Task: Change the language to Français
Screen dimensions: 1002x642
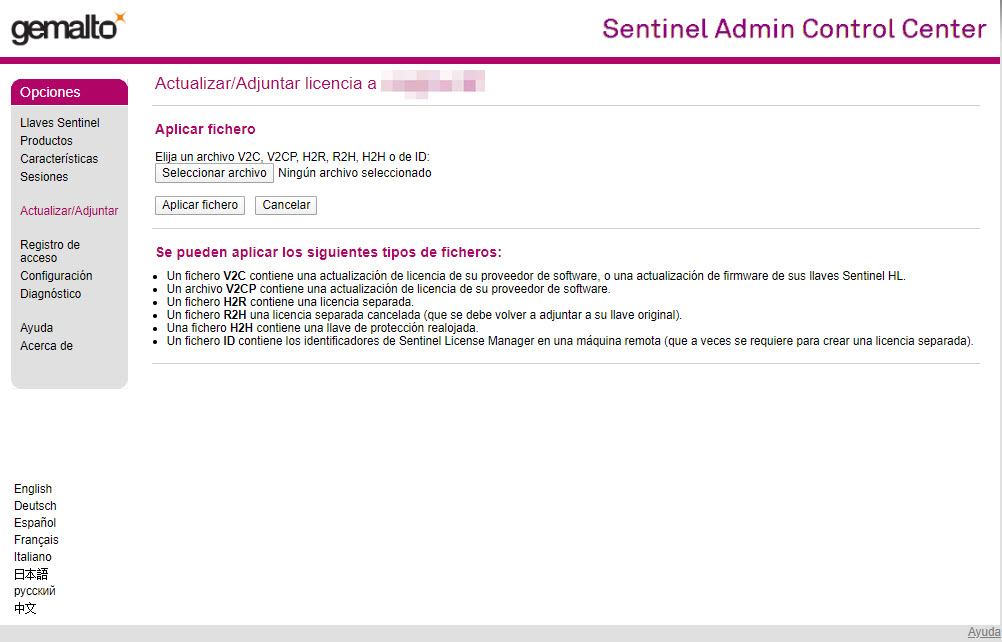Action: point(36,539)
